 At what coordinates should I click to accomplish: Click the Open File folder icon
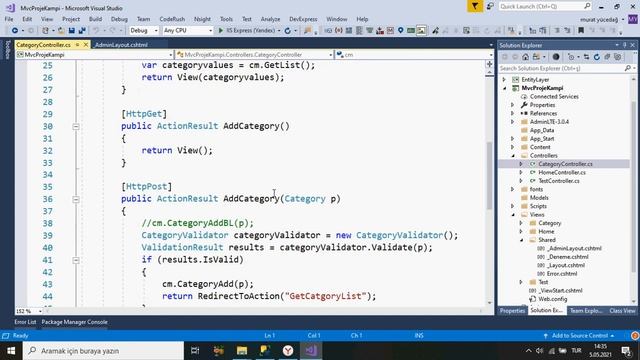61,31
